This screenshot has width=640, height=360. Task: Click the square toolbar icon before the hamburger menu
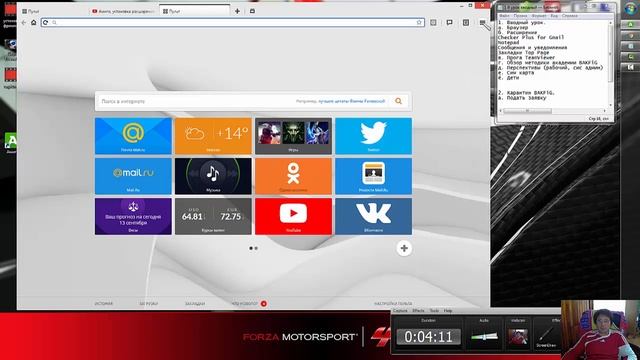click(466, 22)
